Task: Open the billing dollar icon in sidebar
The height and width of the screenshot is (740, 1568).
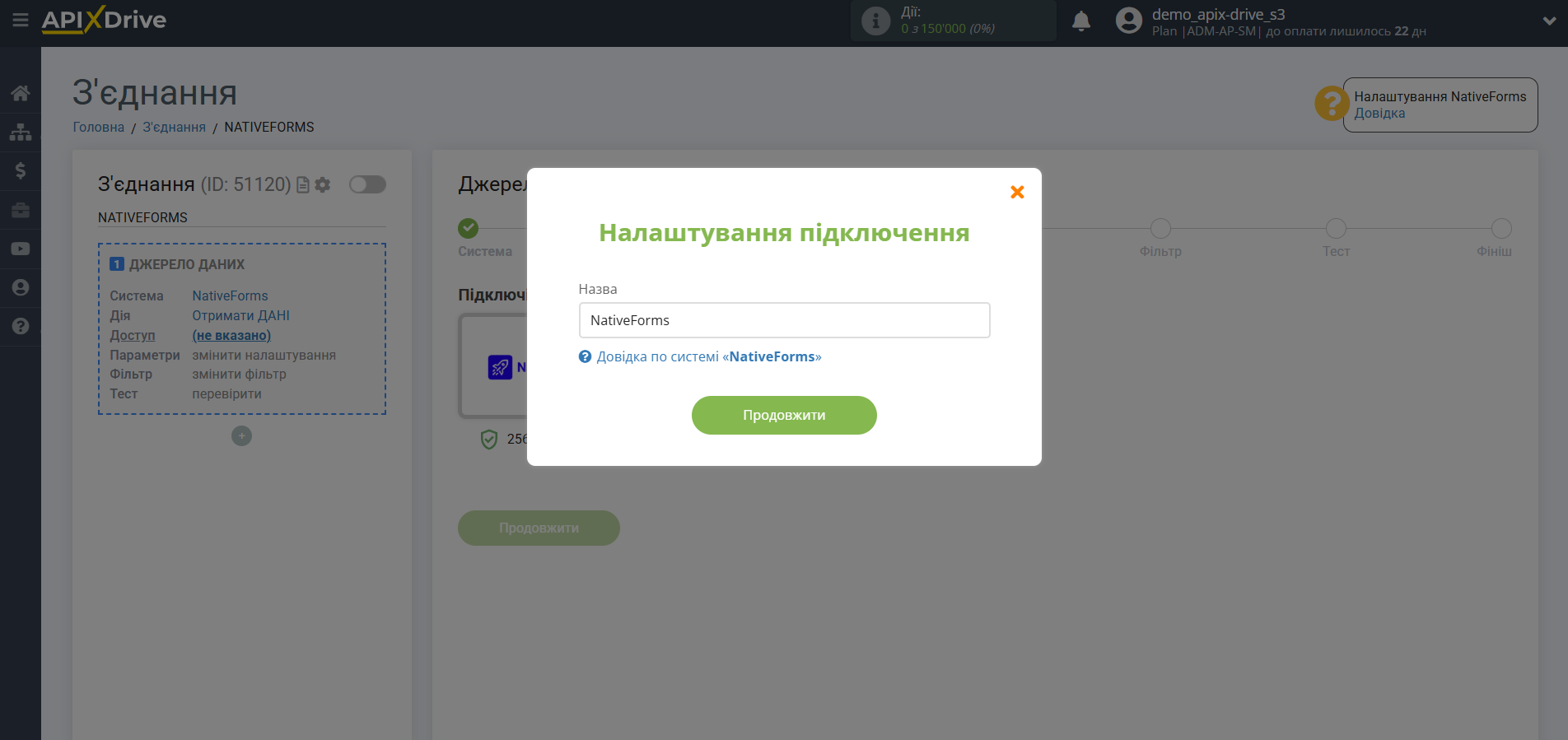Action: click(21, 170)
